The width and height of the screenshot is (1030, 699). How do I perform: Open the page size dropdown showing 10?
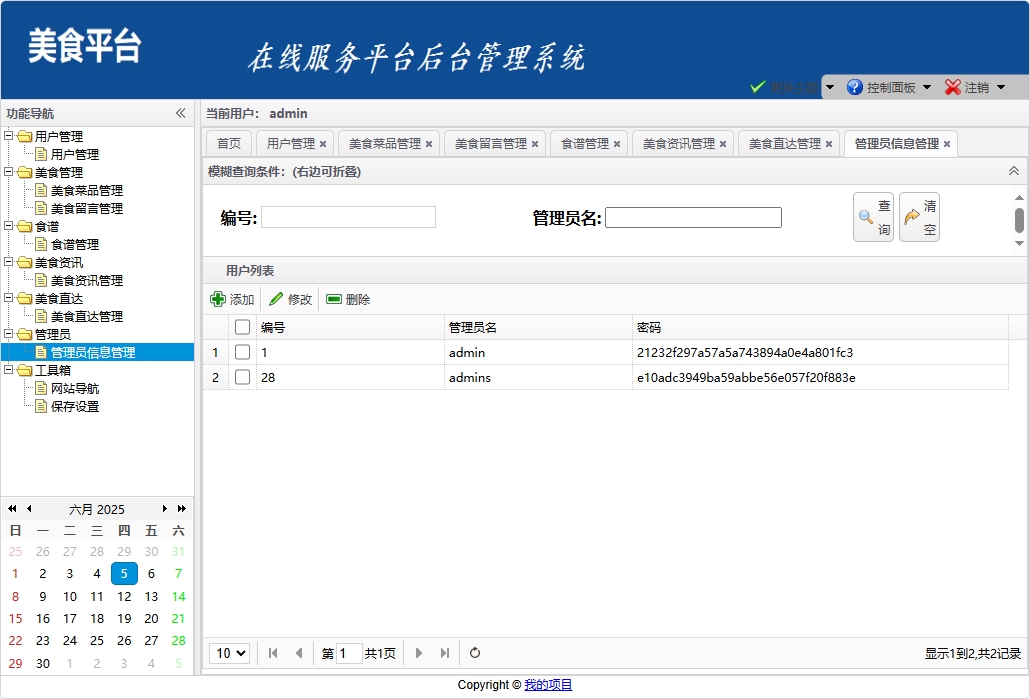[x=229, y=653]
